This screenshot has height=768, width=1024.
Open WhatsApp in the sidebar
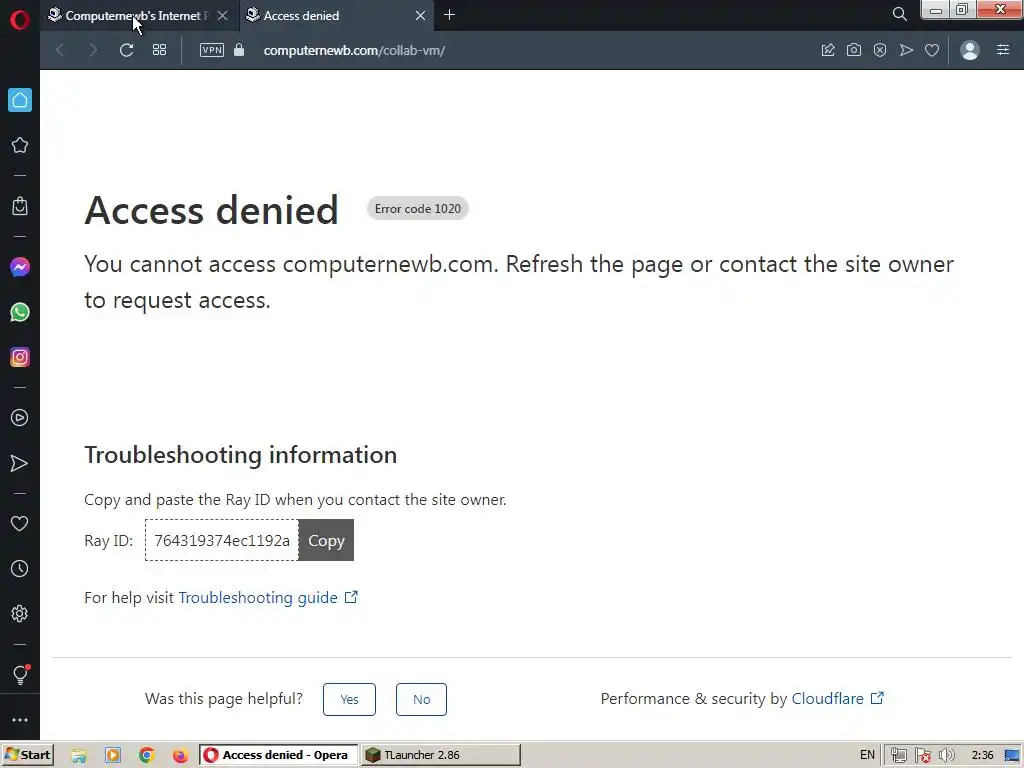20,312
